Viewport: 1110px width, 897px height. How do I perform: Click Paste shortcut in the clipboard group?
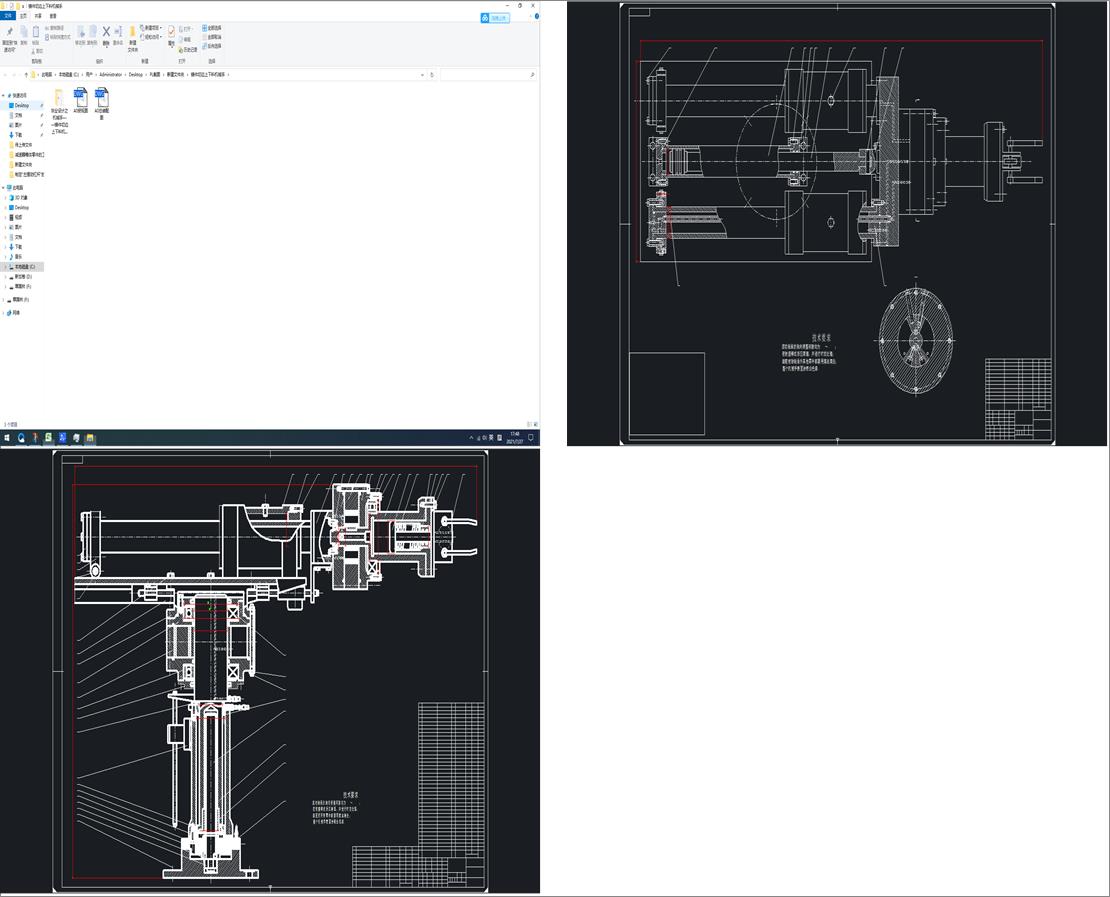click(58, 37)
